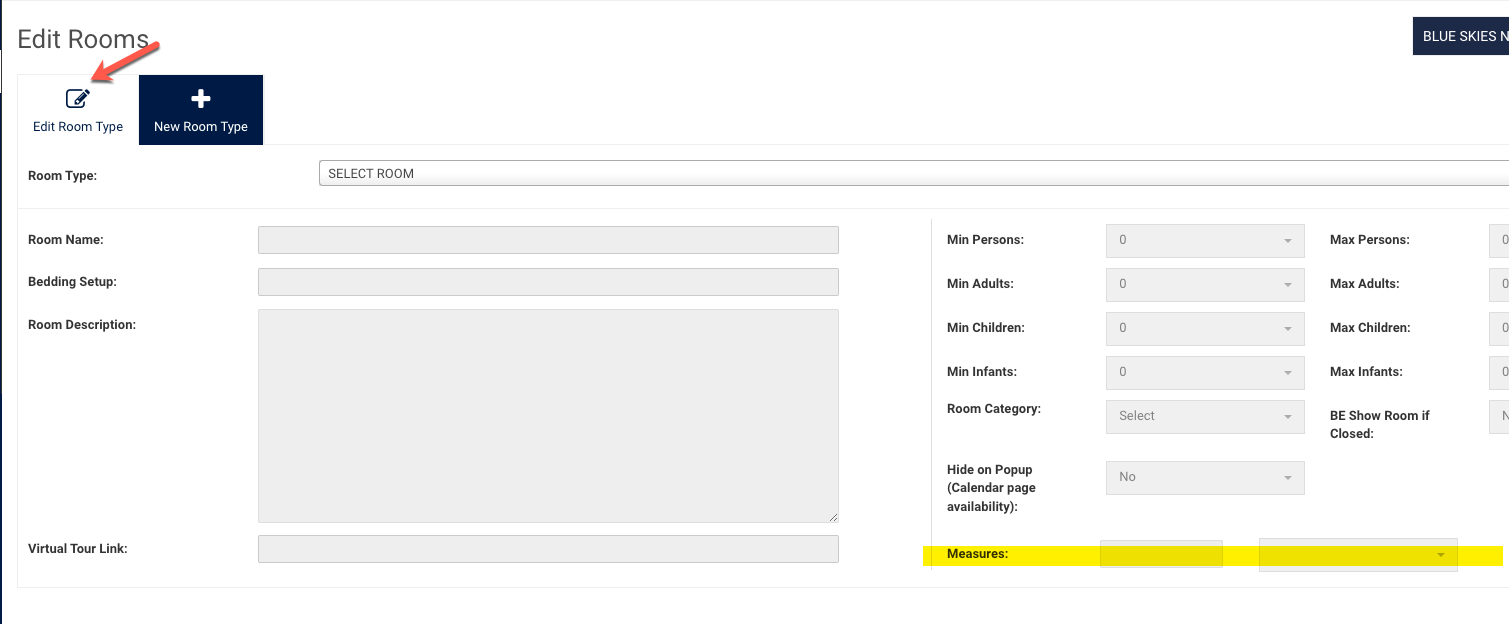Click the Measures value input field

pos(1161,554)
